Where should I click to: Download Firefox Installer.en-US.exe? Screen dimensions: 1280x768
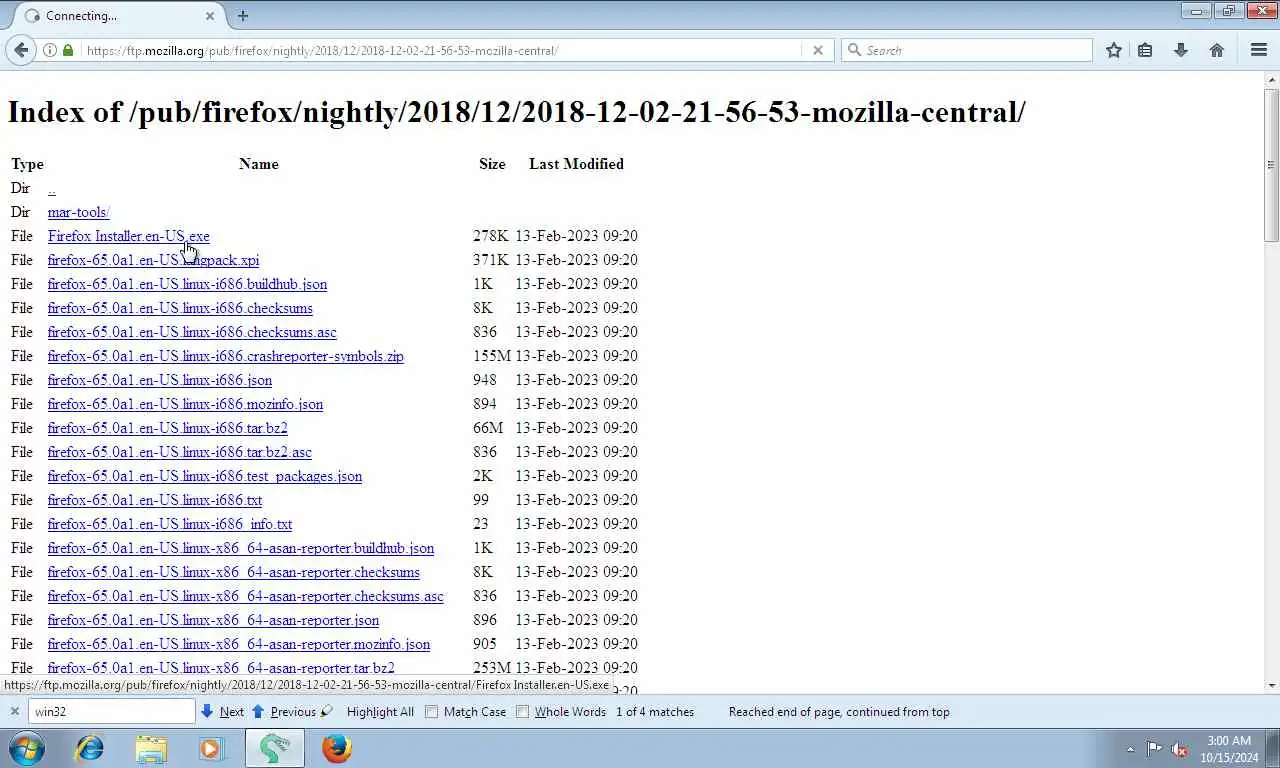point(128,236)
